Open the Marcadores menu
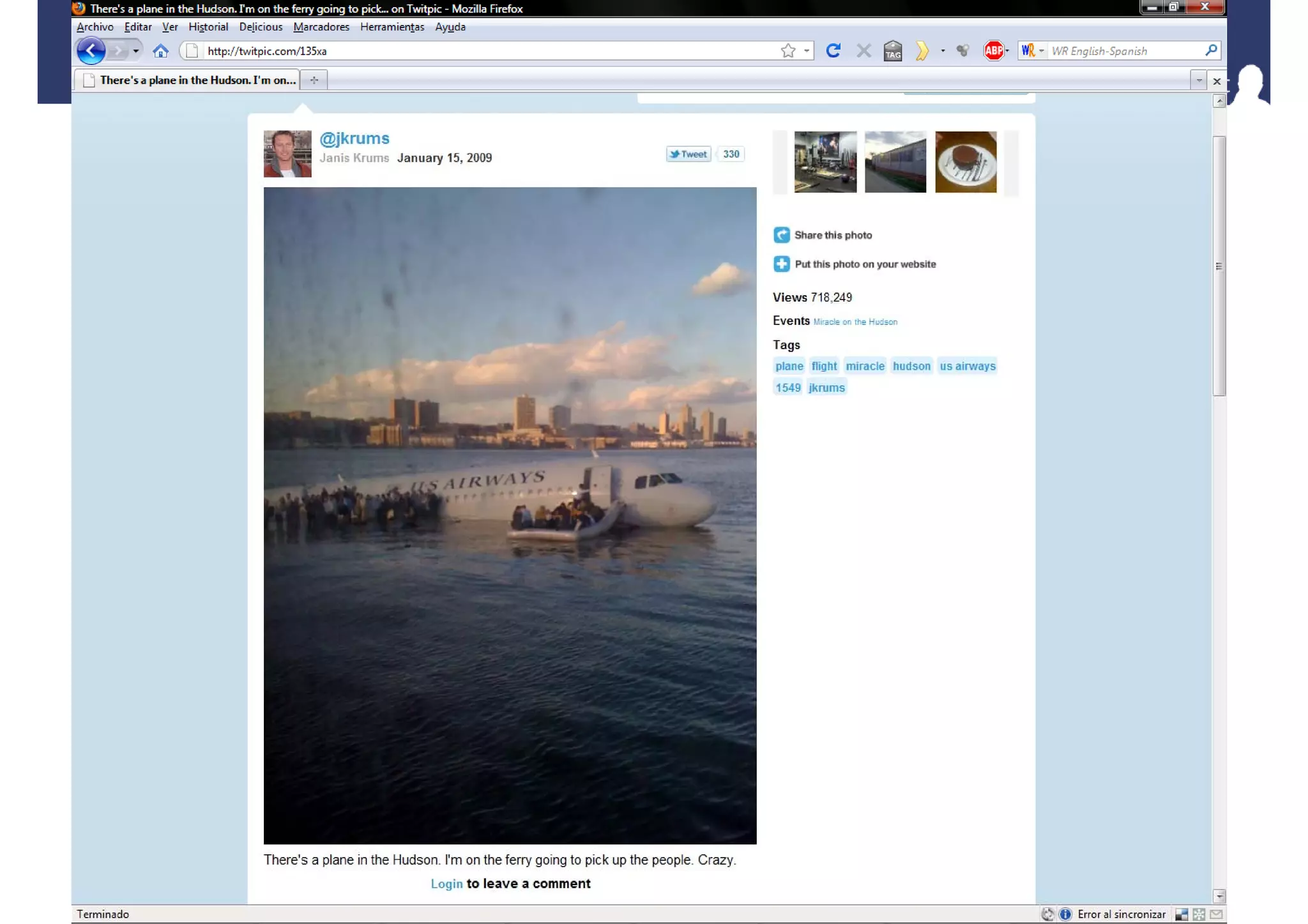 [321, 27]
